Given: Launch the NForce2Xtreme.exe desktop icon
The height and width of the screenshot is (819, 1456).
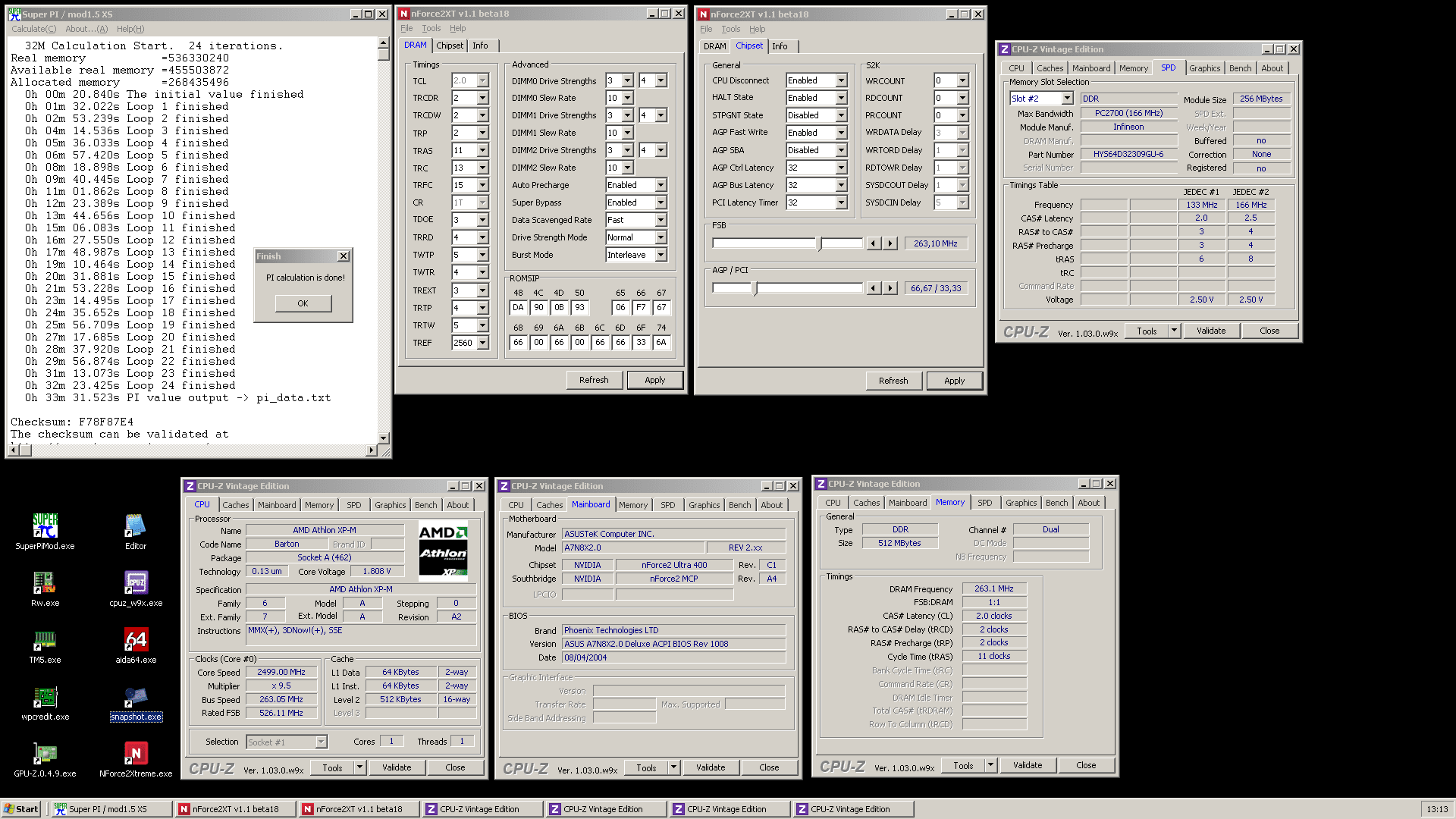Looking at the screenshot, I should [x=136, y=759].
